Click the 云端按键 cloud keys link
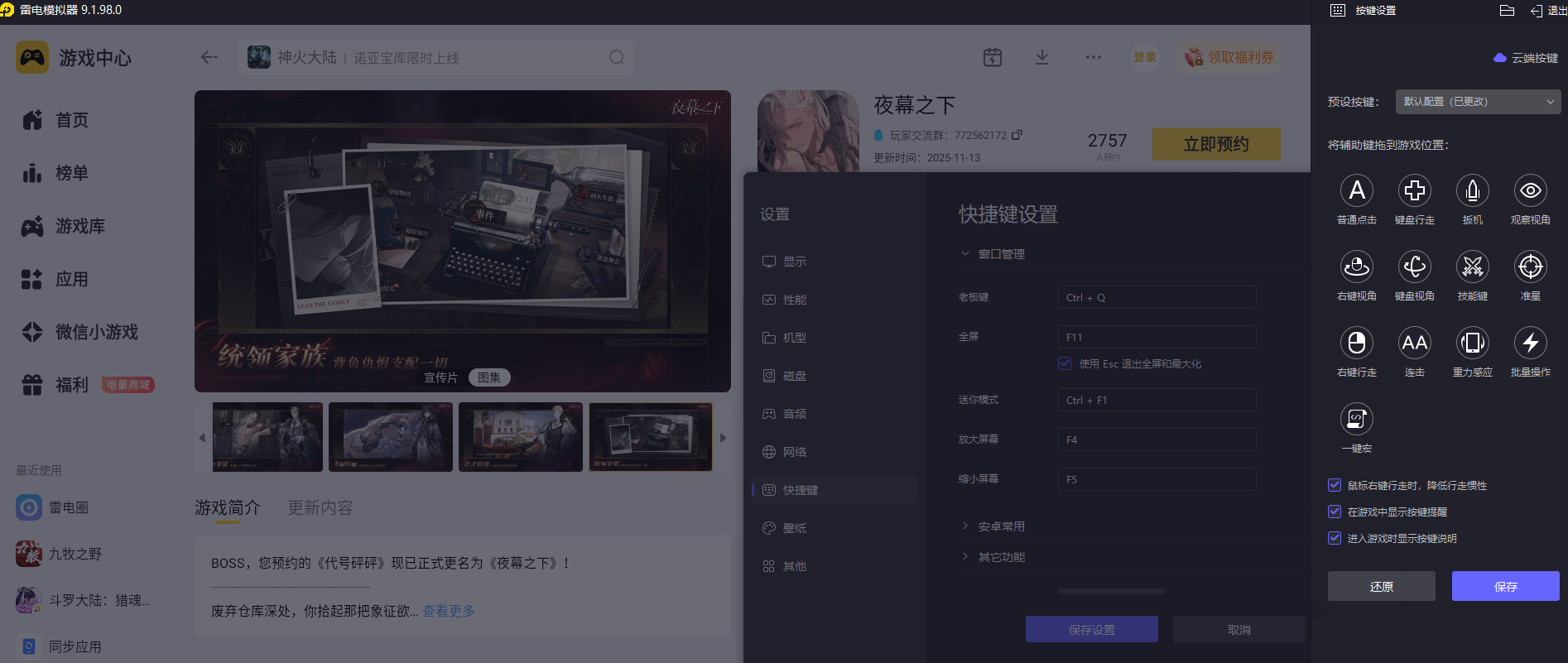The height and width of the screenshot is (663, 1568). pyautogui.click(x=1527, y=58)
